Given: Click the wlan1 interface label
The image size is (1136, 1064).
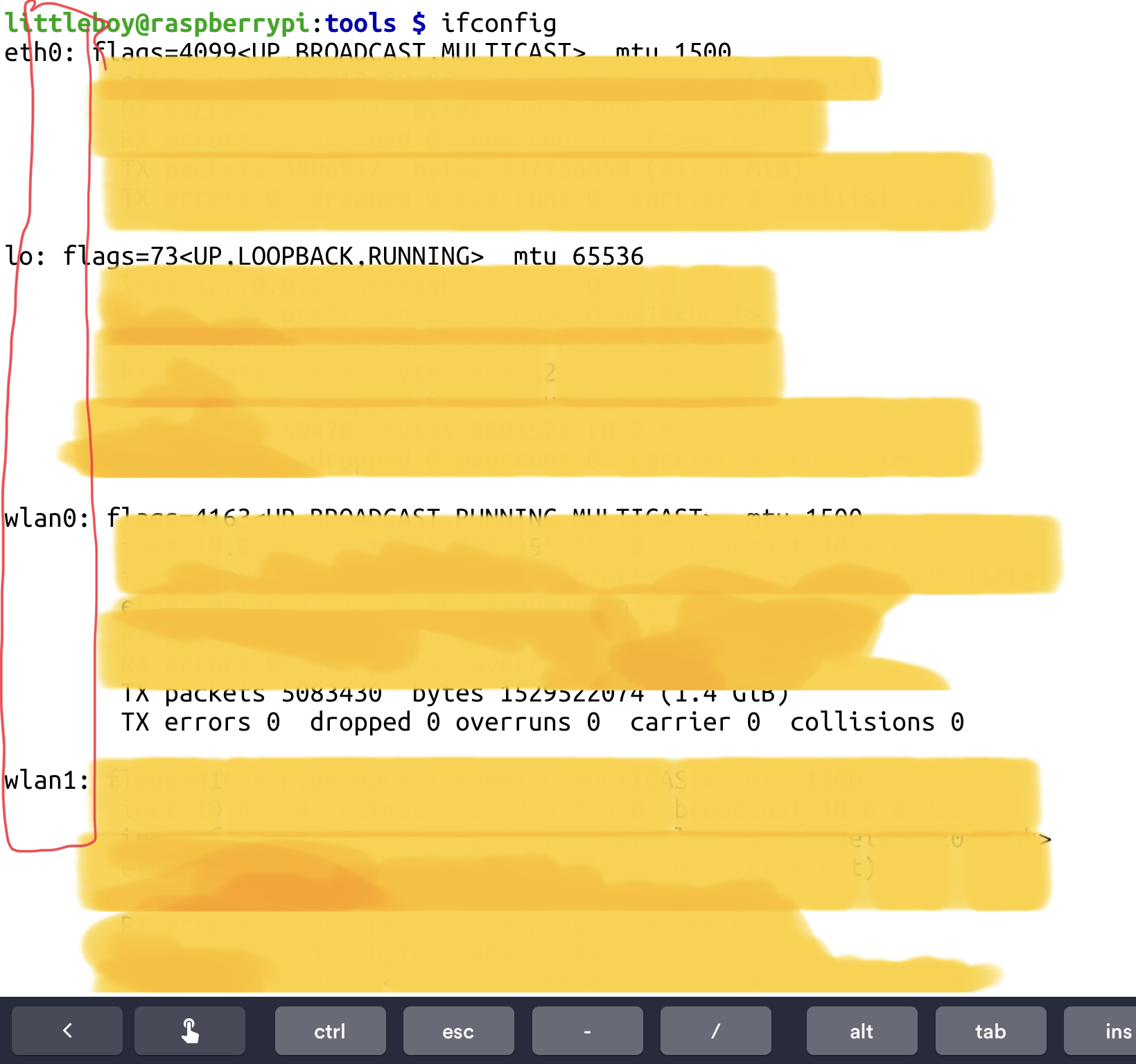Looking at the screenshot, I should coord(46,780).
